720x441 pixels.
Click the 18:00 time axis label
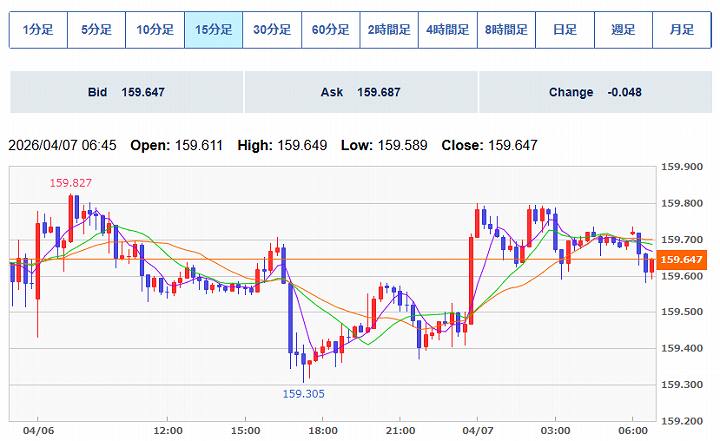pos(323,430)
